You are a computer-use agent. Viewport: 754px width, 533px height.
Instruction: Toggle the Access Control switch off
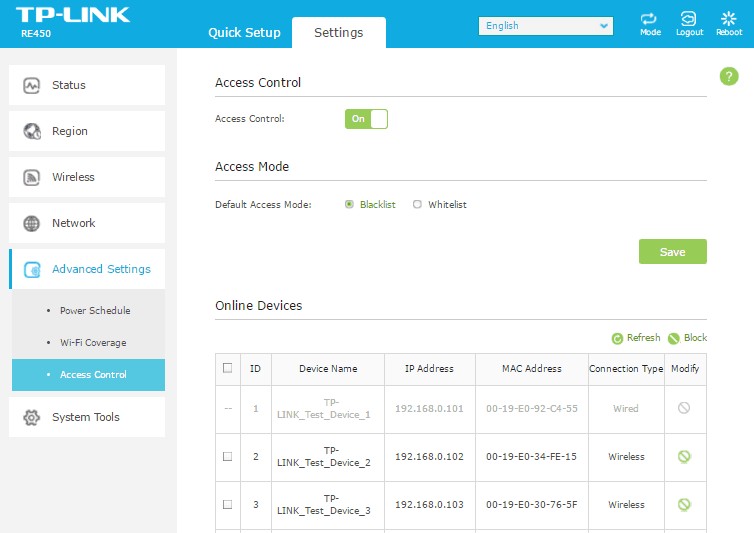coord(366,119)
